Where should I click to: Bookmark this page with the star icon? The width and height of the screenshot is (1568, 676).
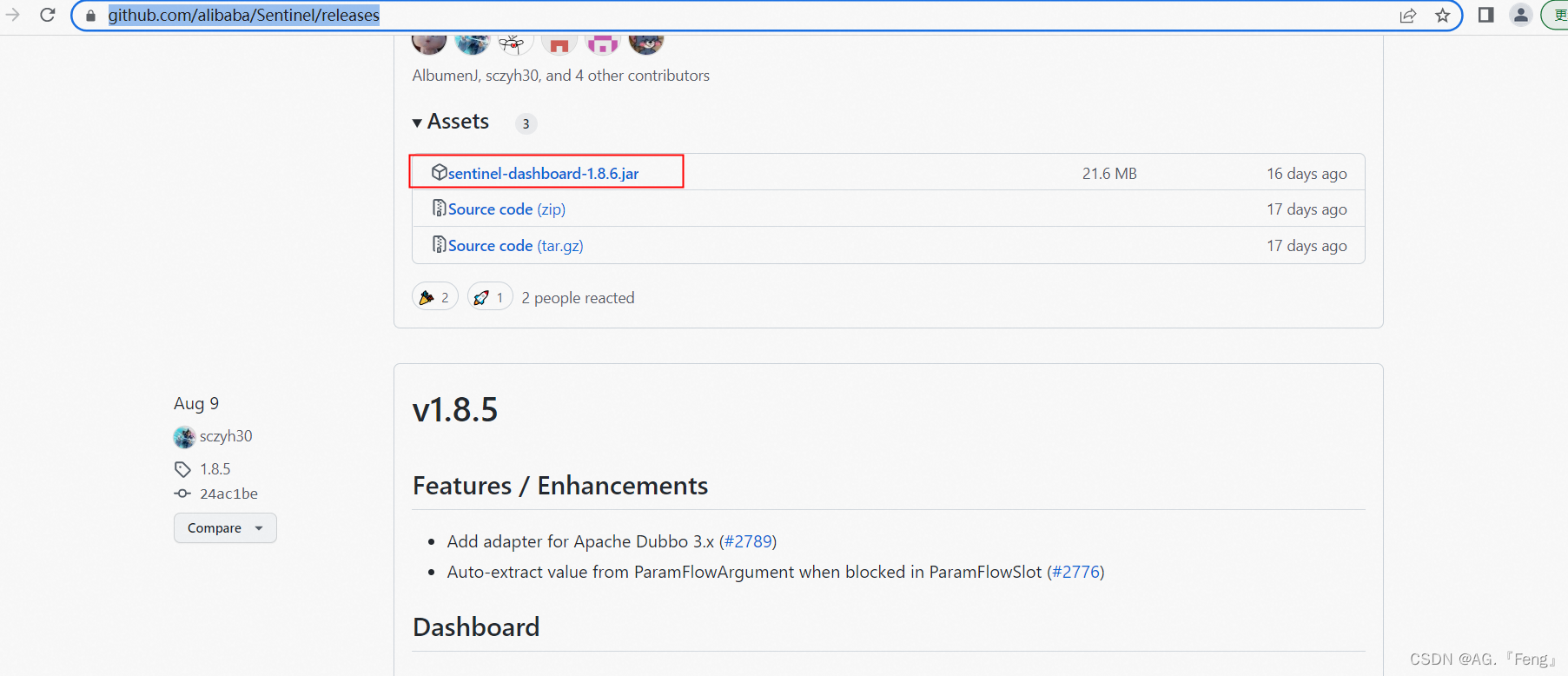tap(1443, 16)
